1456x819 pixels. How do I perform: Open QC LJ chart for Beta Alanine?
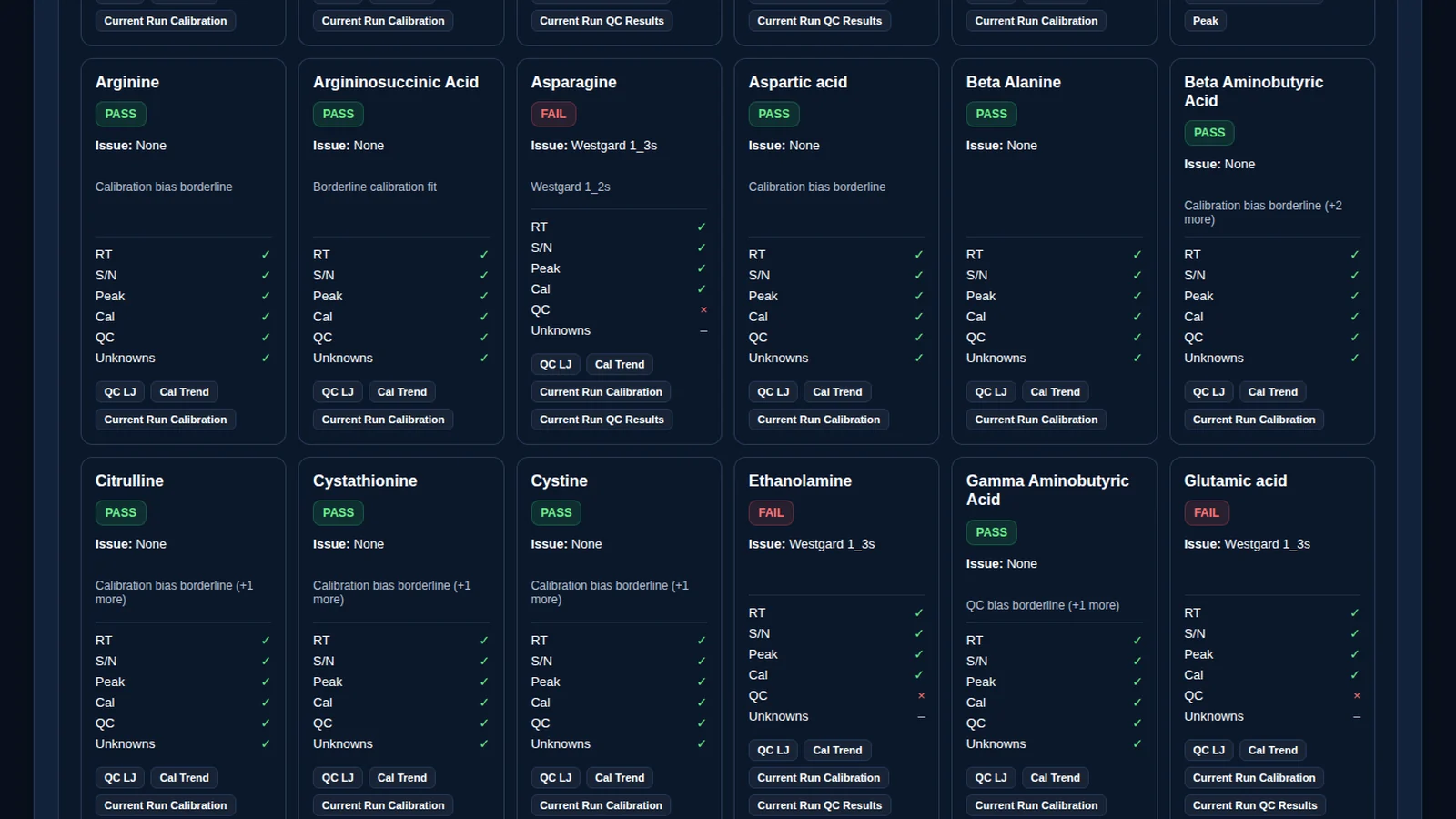(x=991, y=392)
